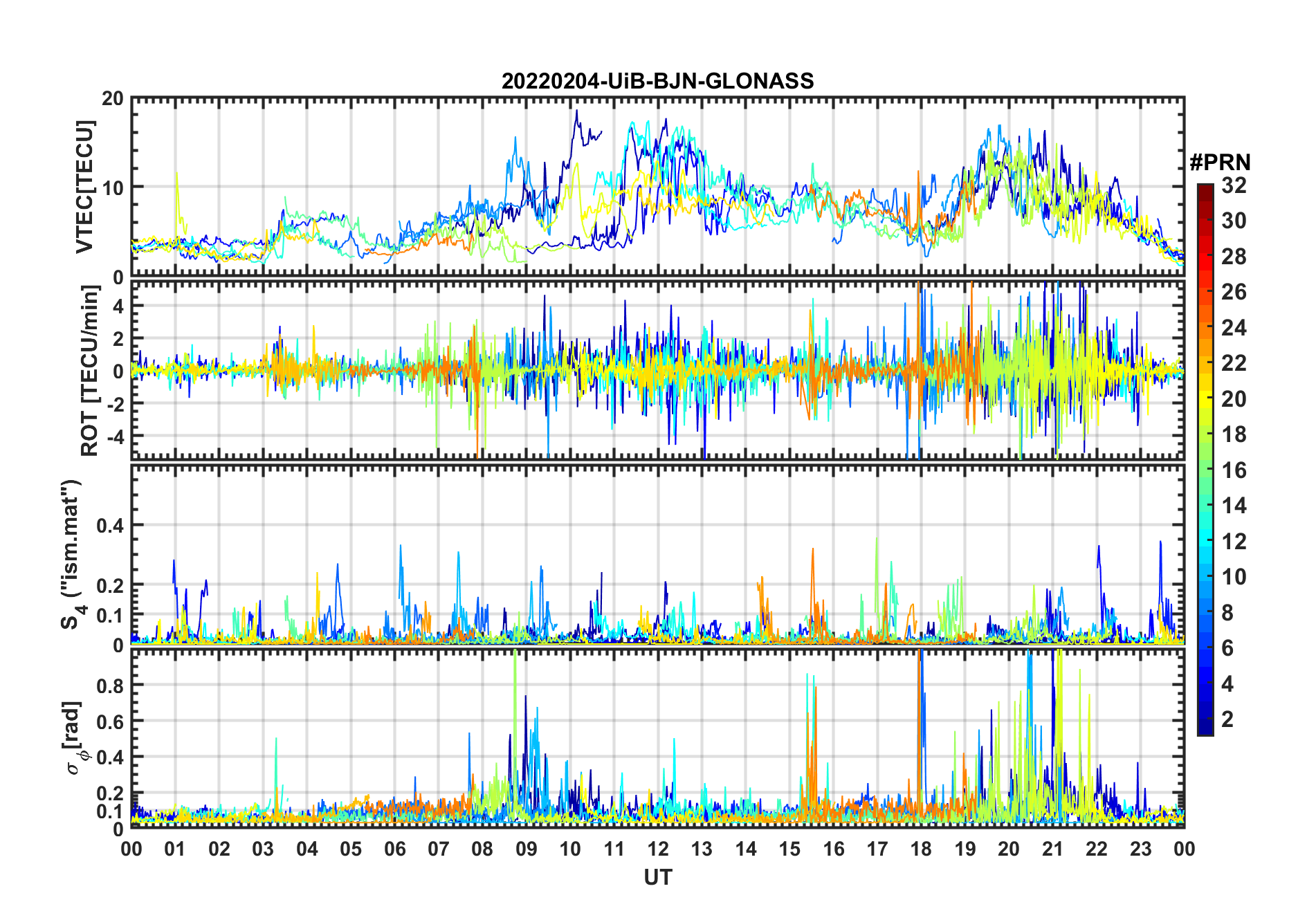Click sigma-phi y-axis tick label 0.4
The image size is (1316, 920).
tap(111, 757)
